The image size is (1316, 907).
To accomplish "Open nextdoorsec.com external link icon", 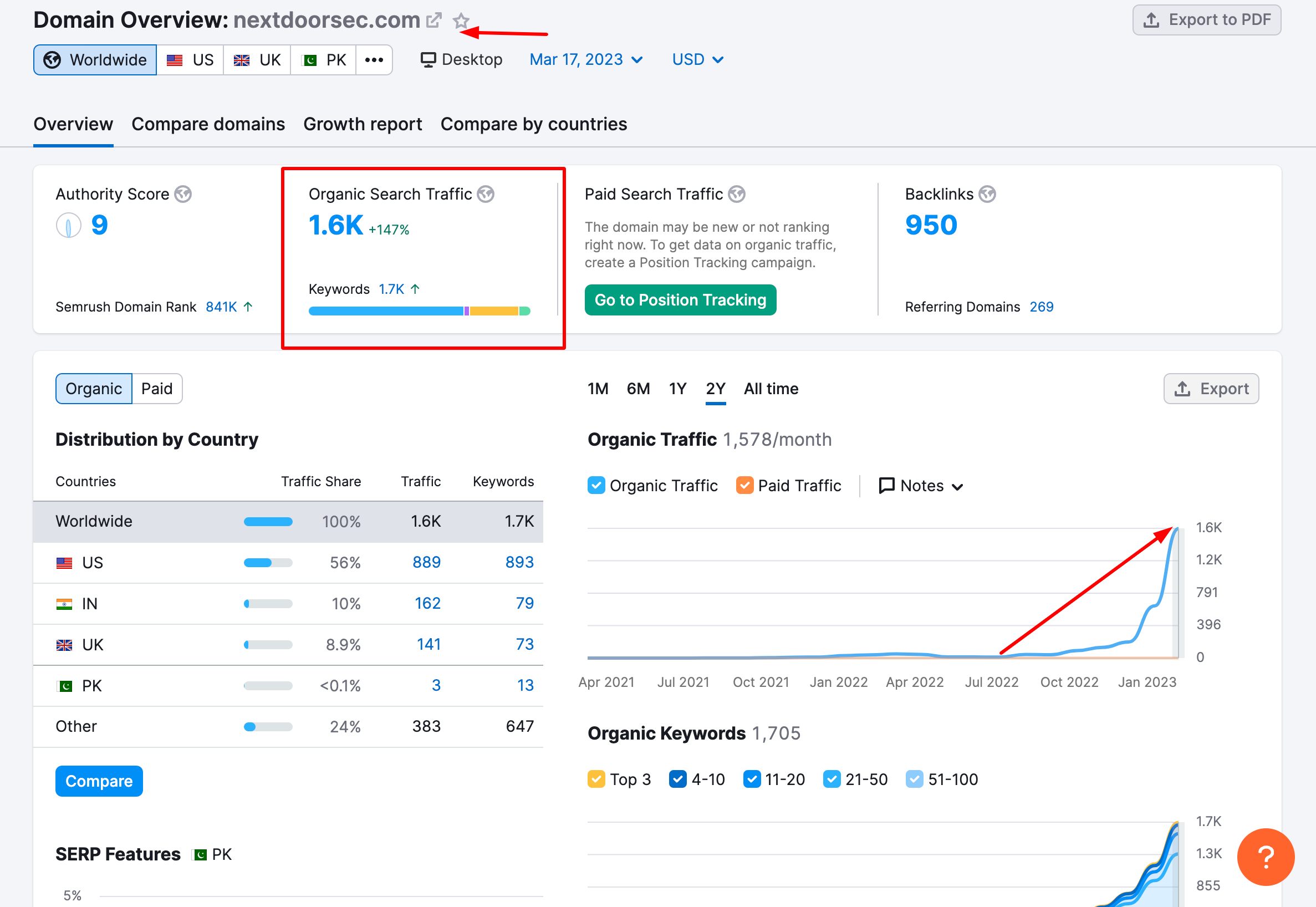I will (433, 21).
